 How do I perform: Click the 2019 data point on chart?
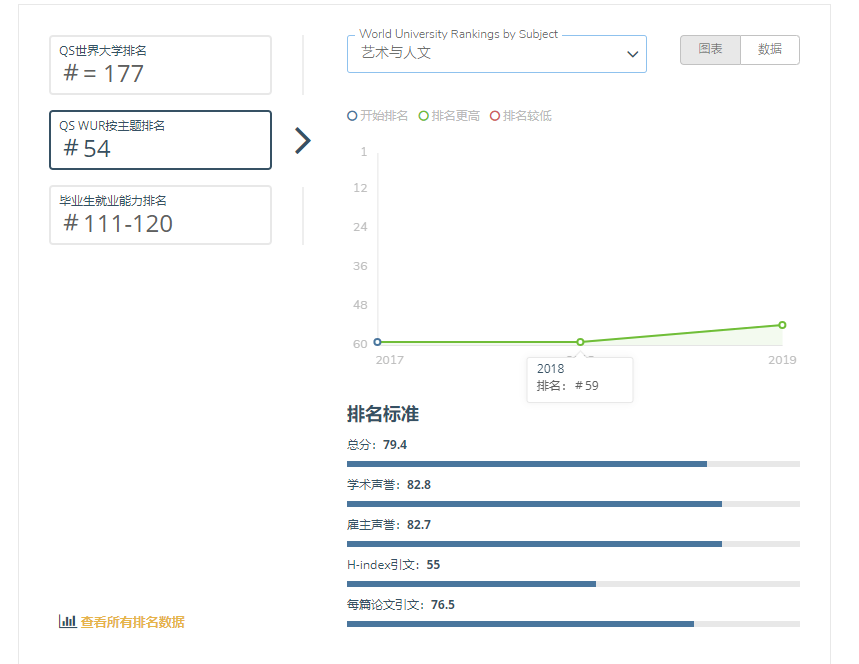click(x=782, y=325)
